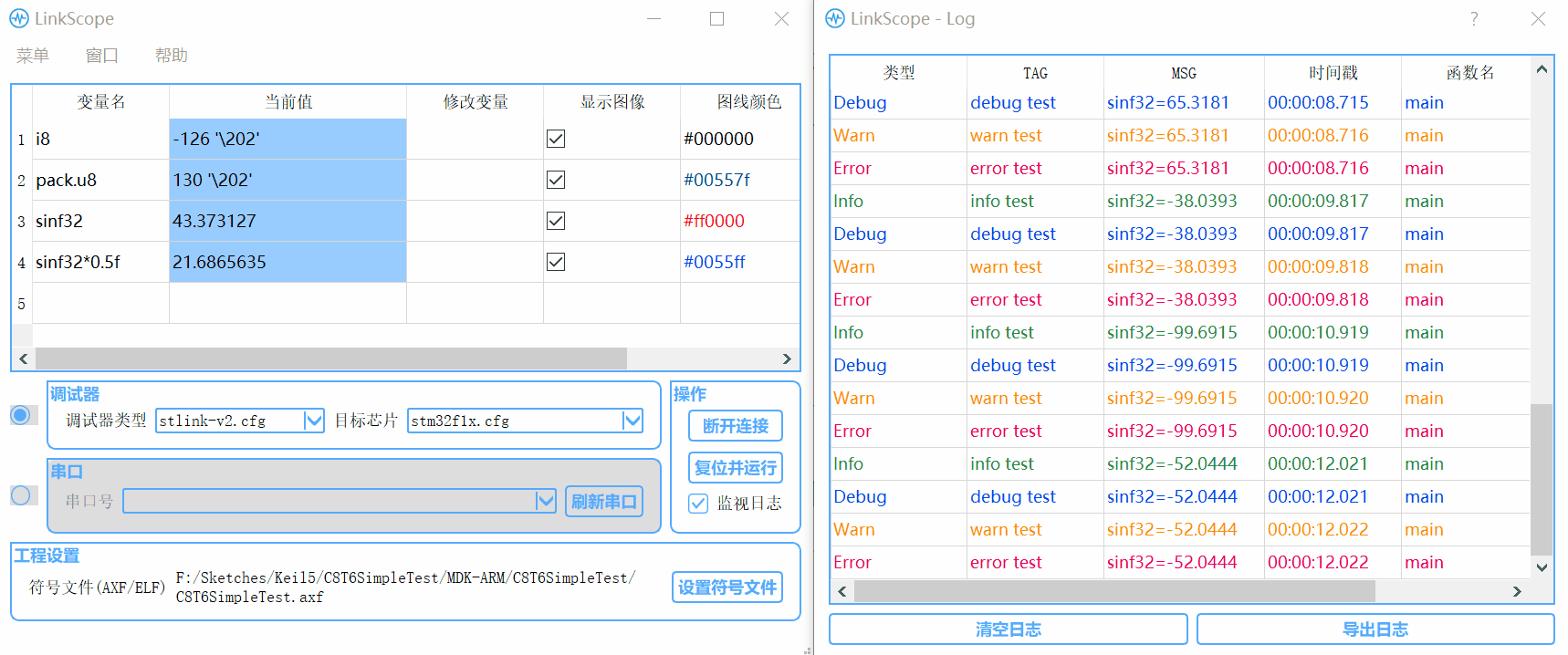Click Info row at 00:00:10.919
The image size is (1568, 655).
1180,332
